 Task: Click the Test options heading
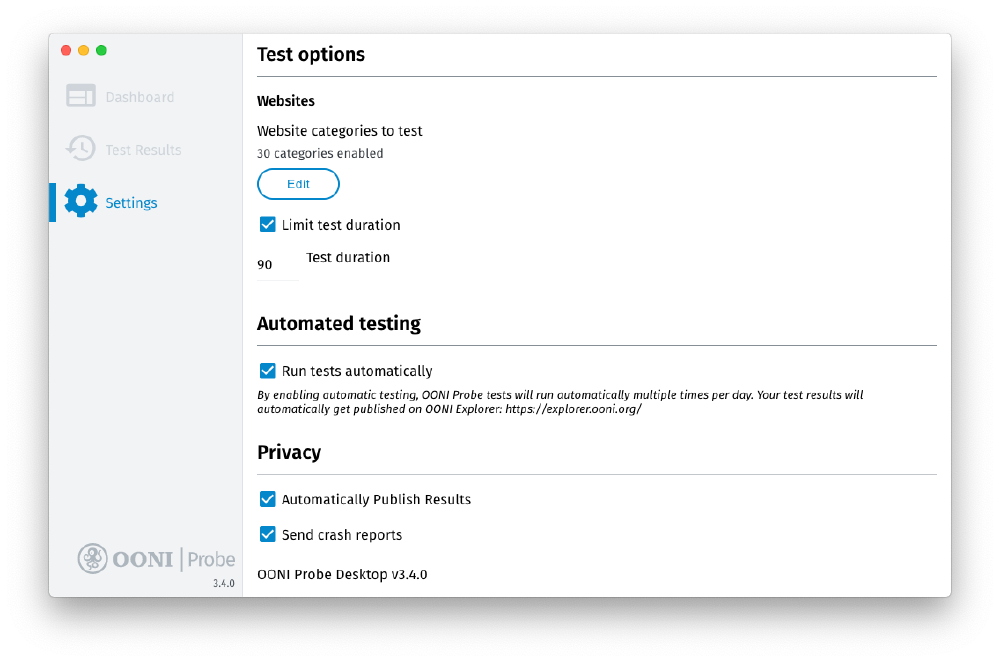click(311, 54)
